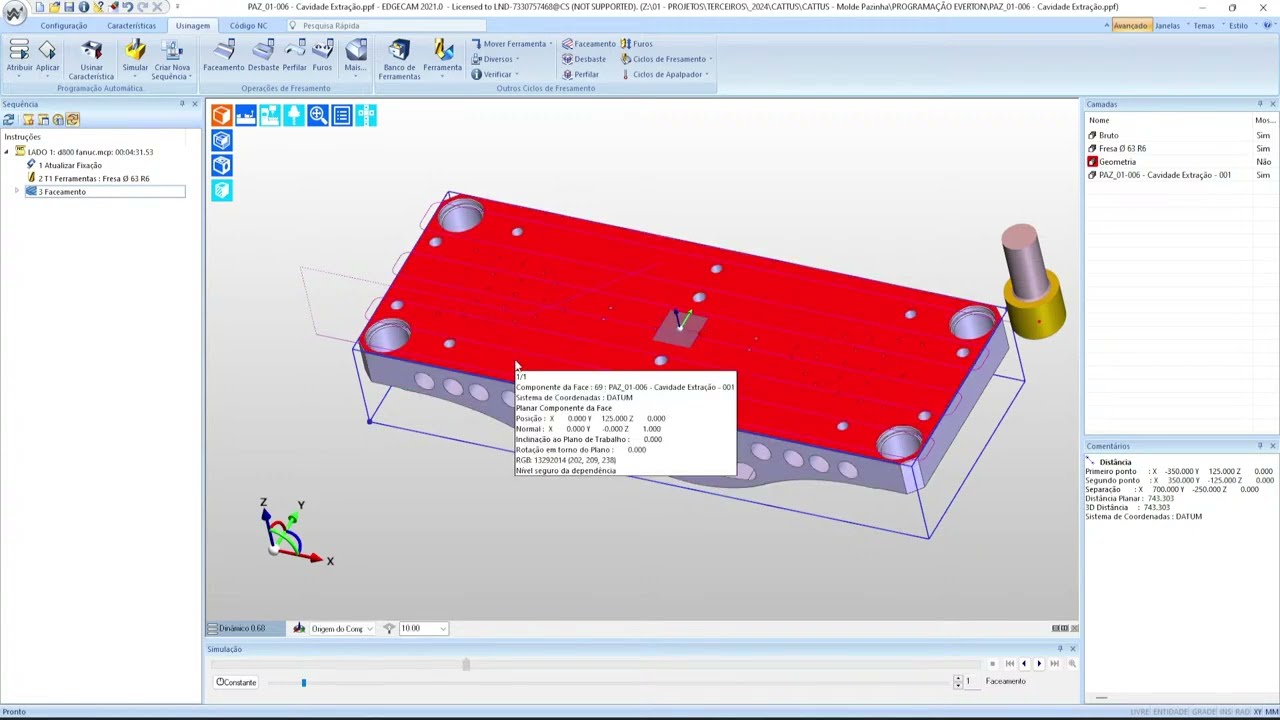Click the save icon in quick access toolbar

[x=69, y=7]
